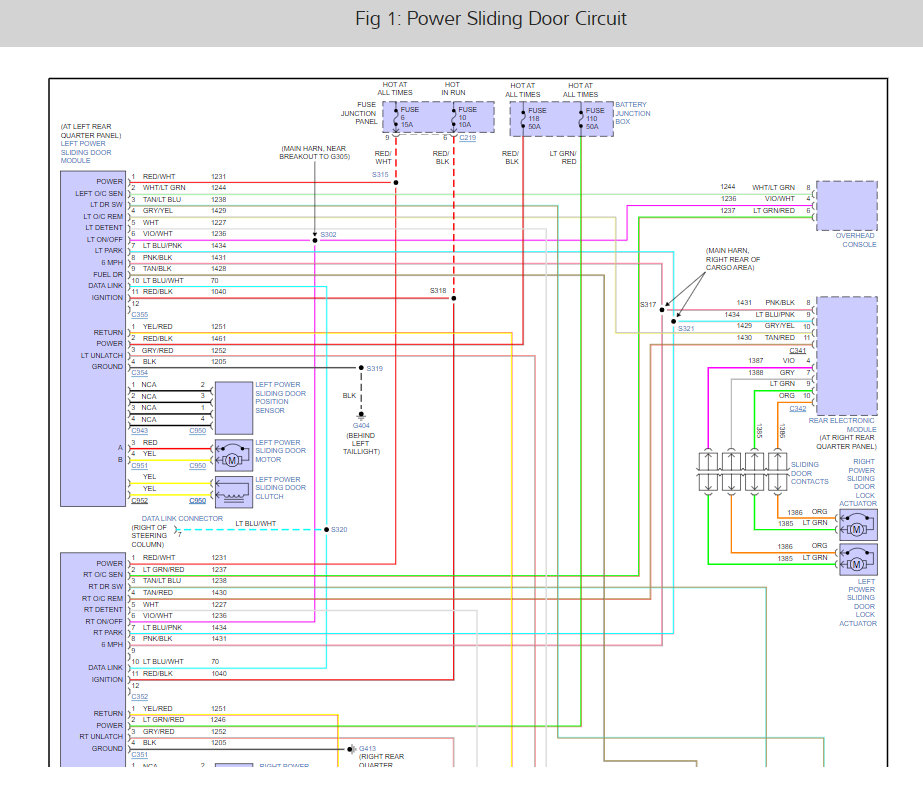Click the rear electronic module box
Viewport: 923px width, 787px height.
pos(846,356)
